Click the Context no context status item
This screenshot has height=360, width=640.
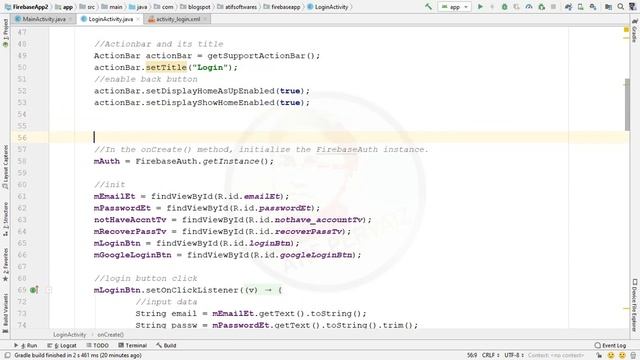(x=556, y=356)
